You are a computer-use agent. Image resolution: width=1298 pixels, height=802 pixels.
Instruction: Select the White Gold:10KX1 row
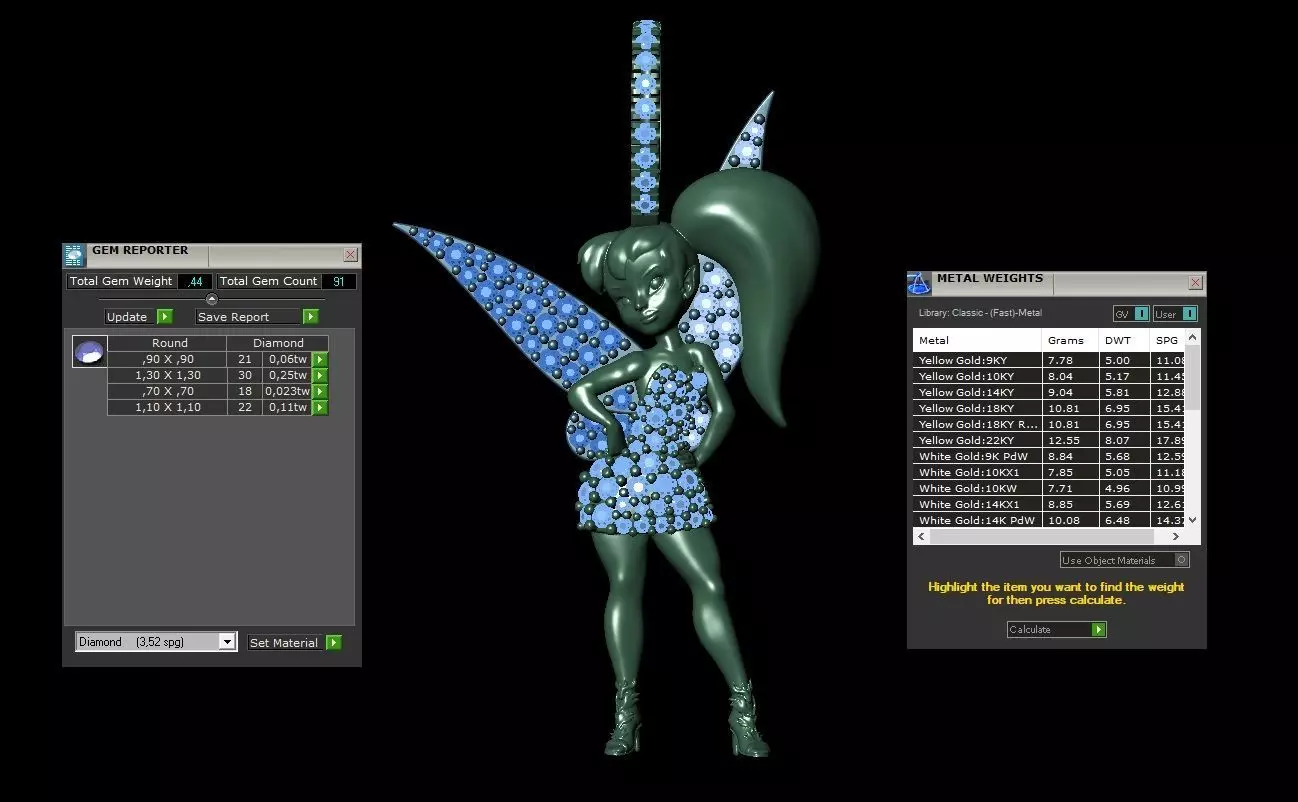point(1049,472)
